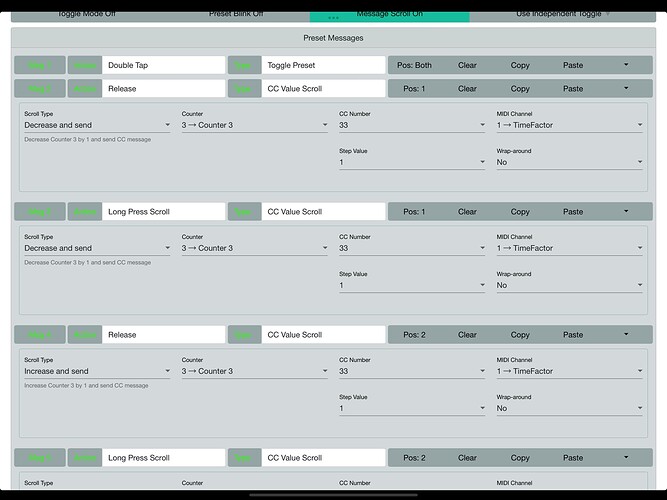Toggle the Toggle Mode Off switch
667x500 pixels.
pos(86,15)
